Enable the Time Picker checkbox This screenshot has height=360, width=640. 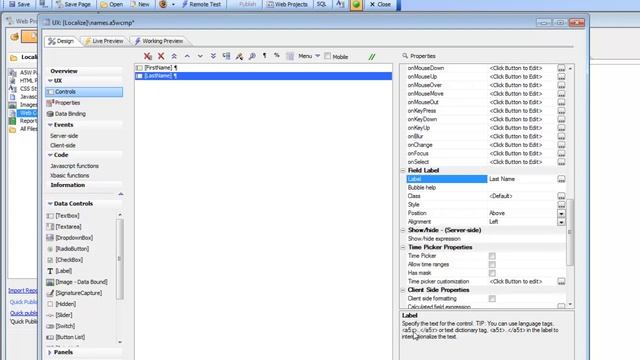tap(492, 256)
